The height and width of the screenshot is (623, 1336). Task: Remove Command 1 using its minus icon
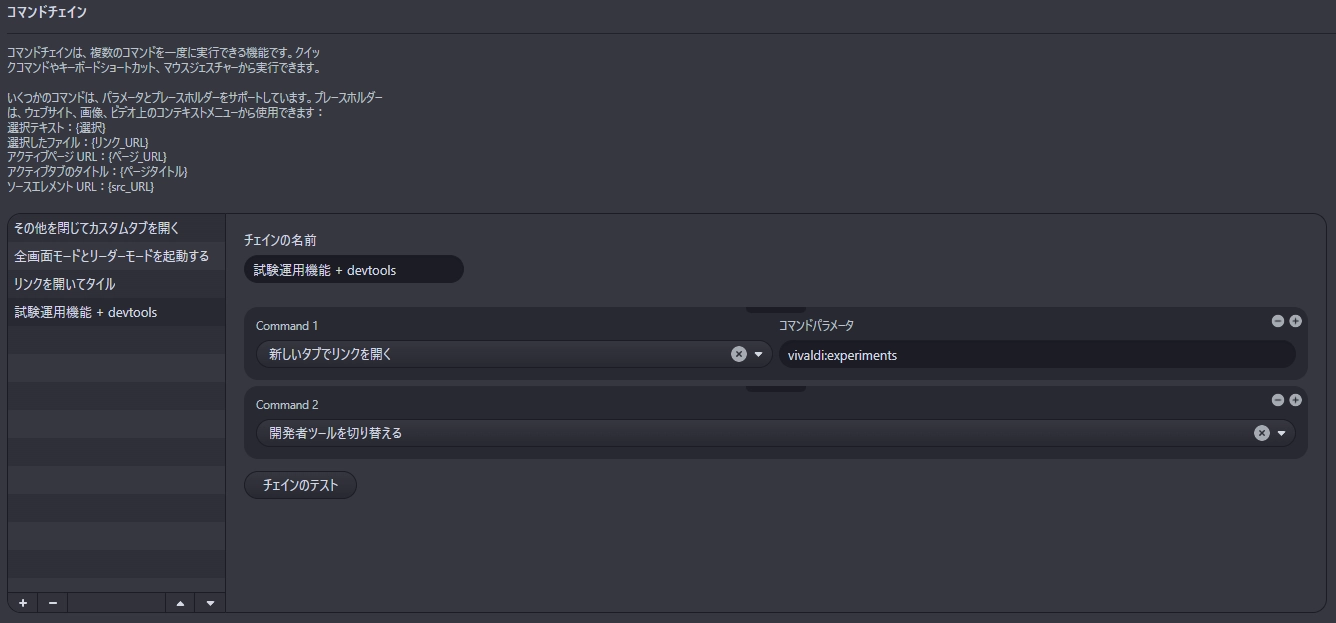pos(1277,321)
